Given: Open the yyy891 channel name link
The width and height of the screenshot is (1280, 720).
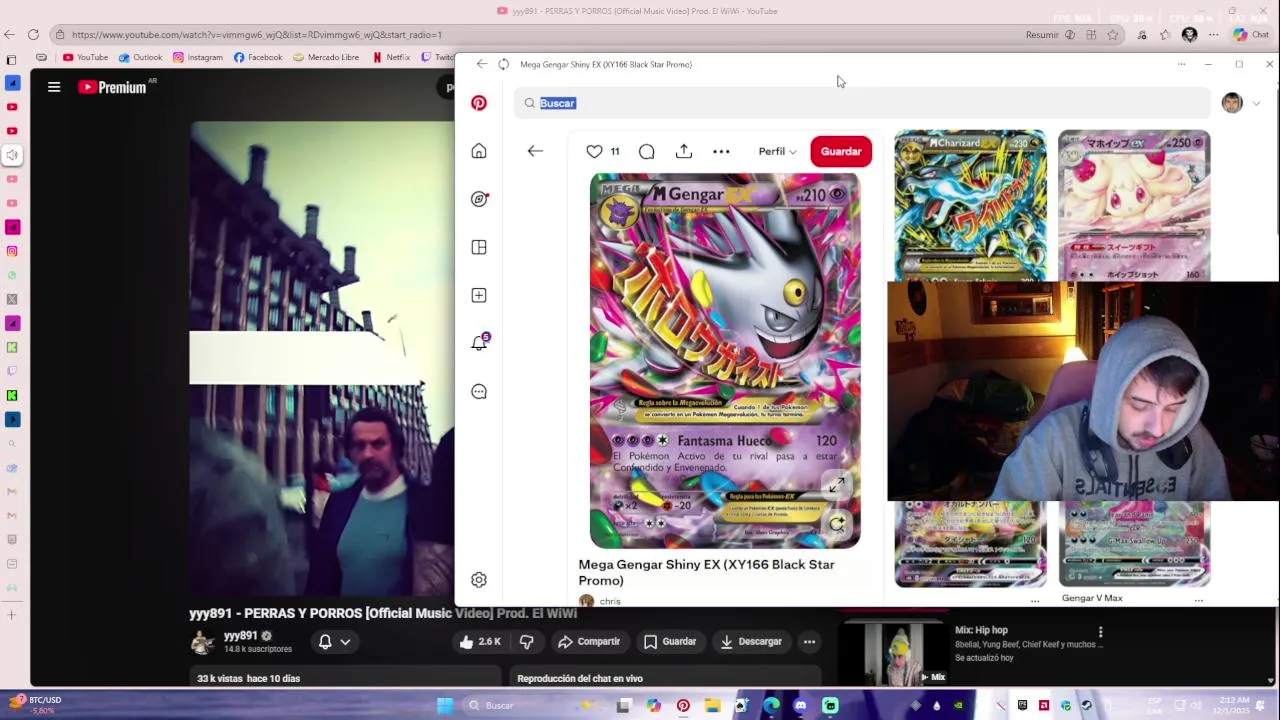Looking at the screenshot, I should [240, 635].
